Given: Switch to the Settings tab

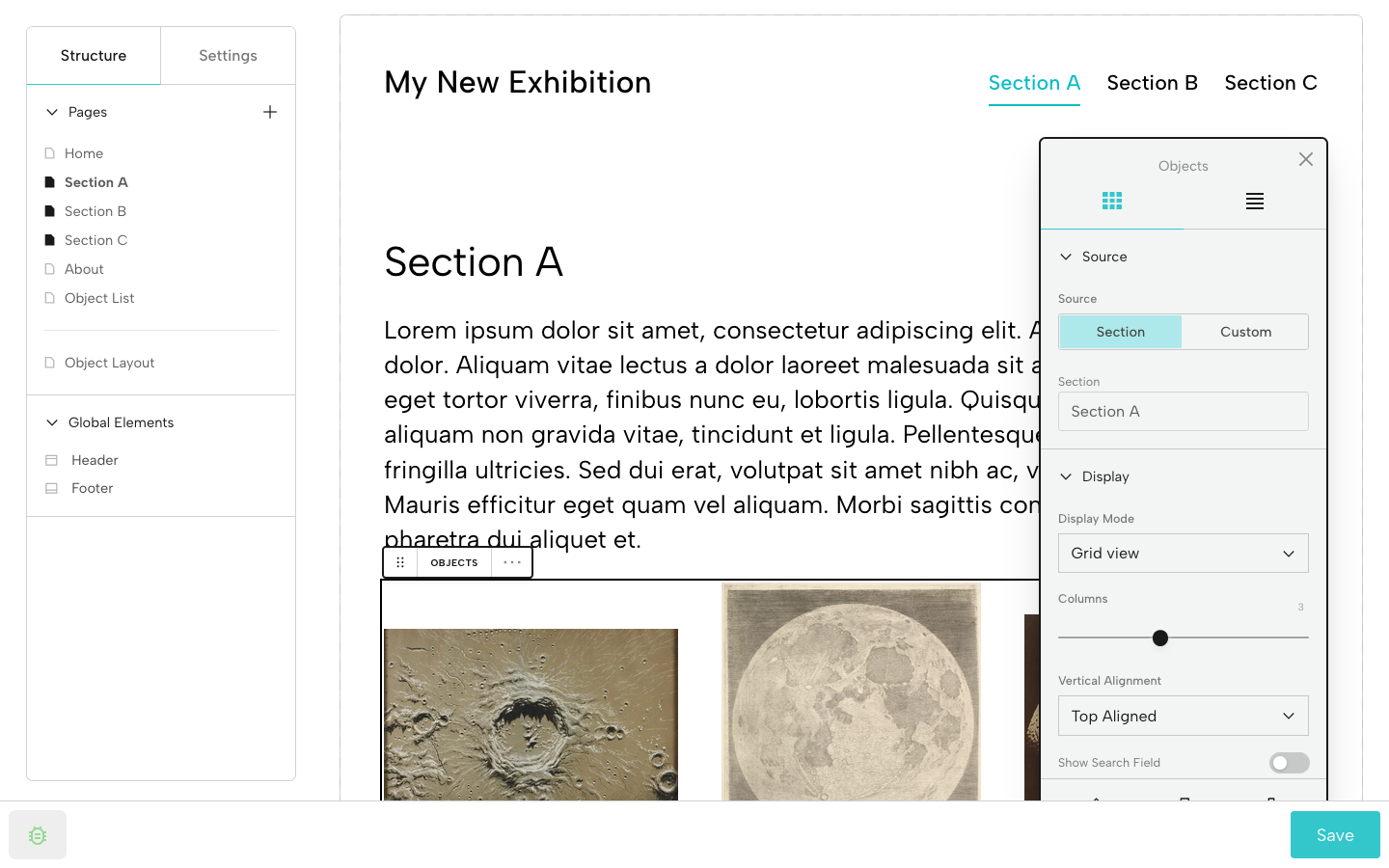Looking at the screenshot, I should click(x=228, y=56).
